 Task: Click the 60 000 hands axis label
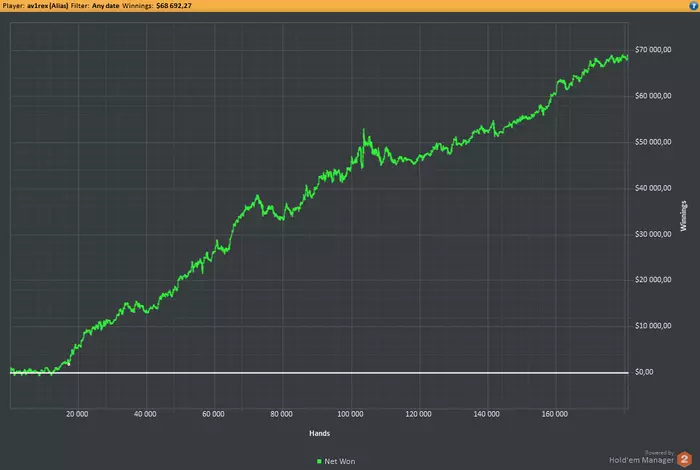point(213,414)
